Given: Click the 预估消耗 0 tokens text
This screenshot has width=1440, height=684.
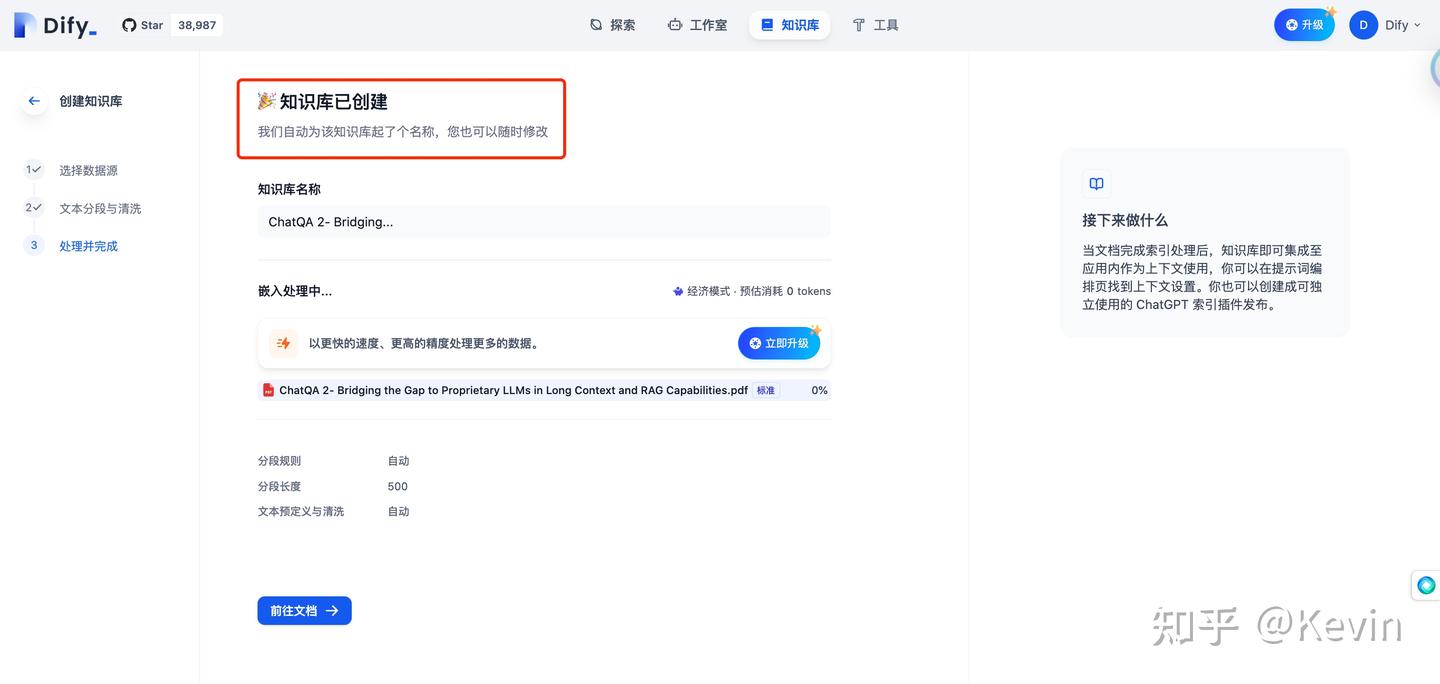Looking at the screenshot, I should (785, 291).
